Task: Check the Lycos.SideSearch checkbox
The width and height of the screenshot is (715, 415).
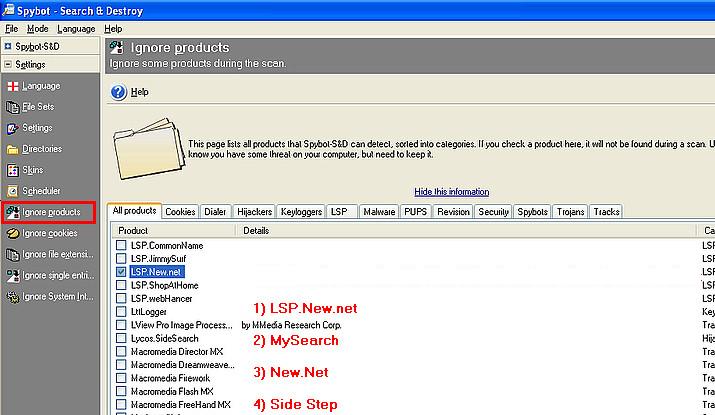Action: [x=121, y=338]
